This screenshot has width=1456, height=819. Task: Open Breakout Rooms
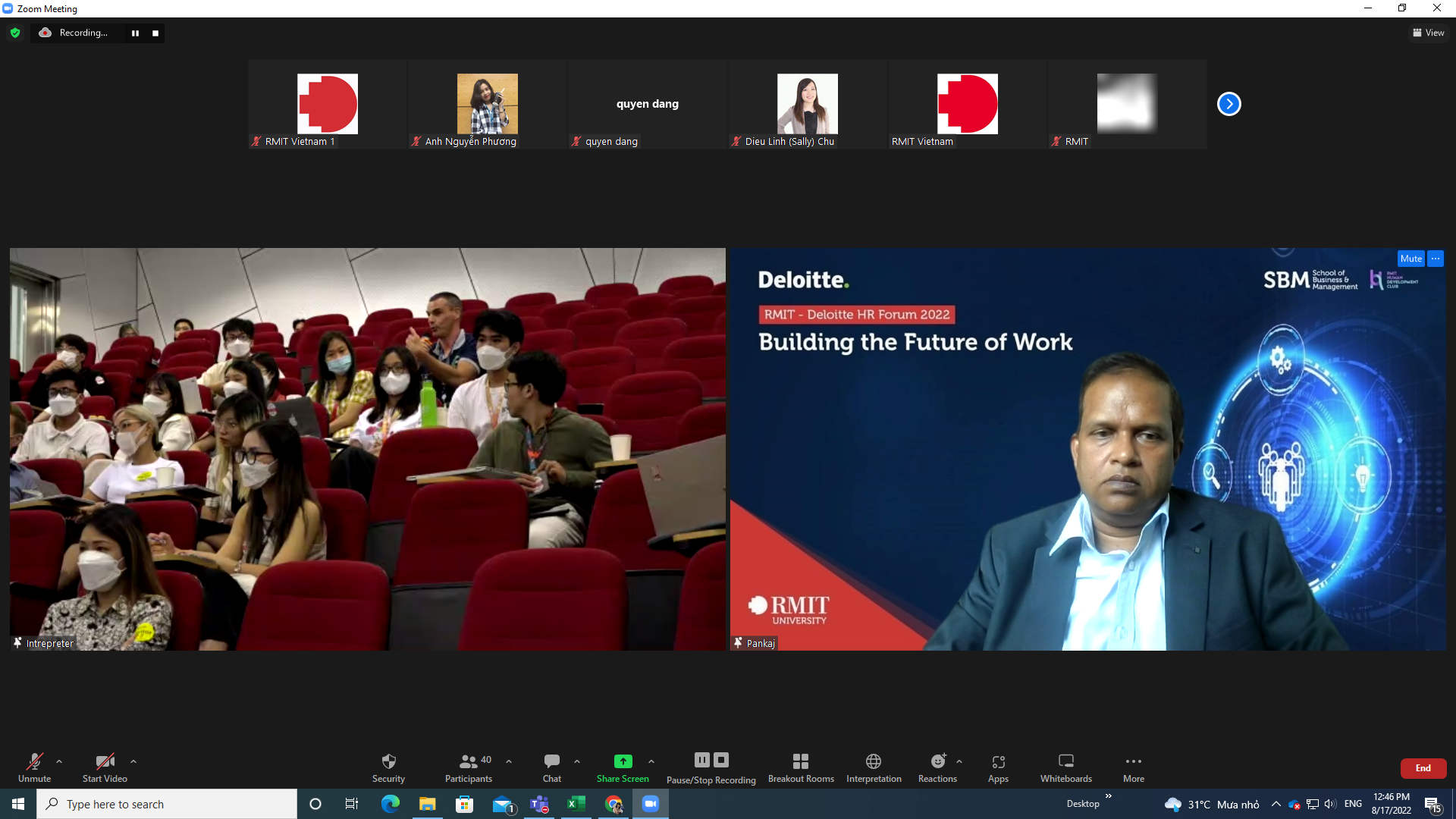click(801, 767)
